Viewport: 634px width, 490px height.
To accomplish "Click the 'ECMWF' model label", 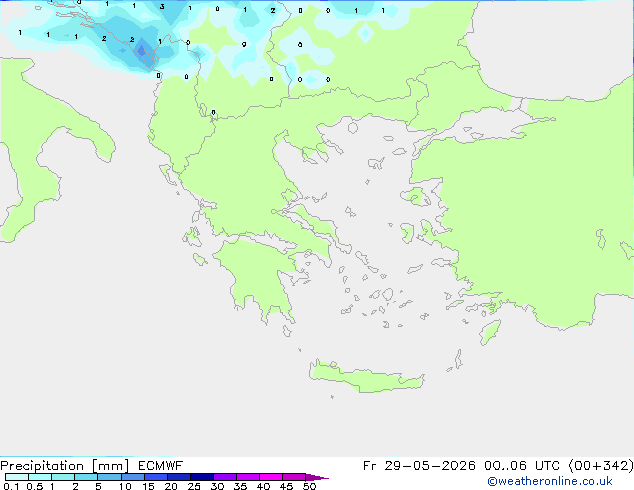I will point(161,466).
